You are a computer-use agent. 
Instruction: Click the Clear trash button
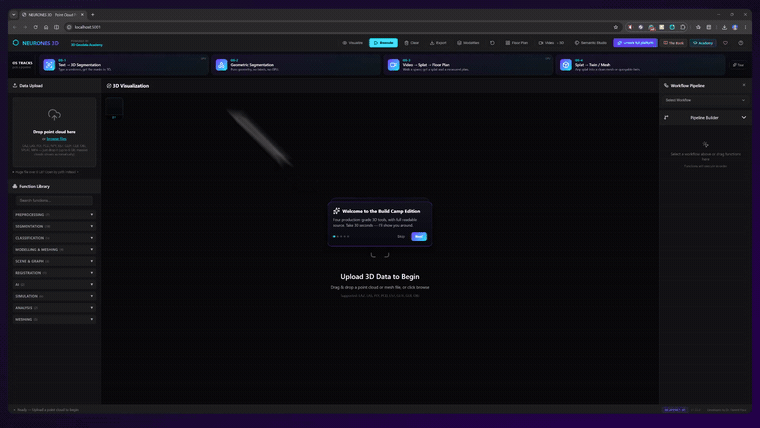pos(412,43)
